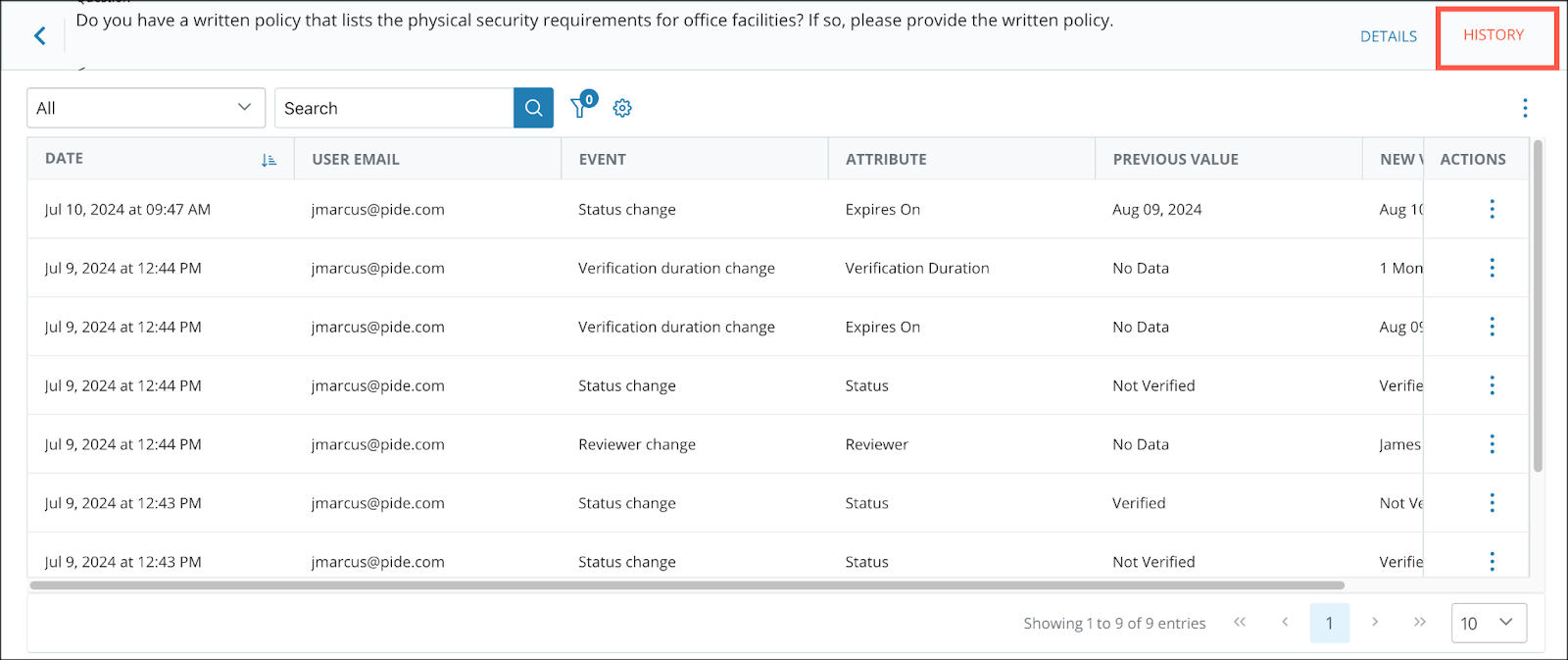Open actions for Aug 09 Expires On row
The height and width of the screenshot is (660, 1568).
coord(1492,327)
